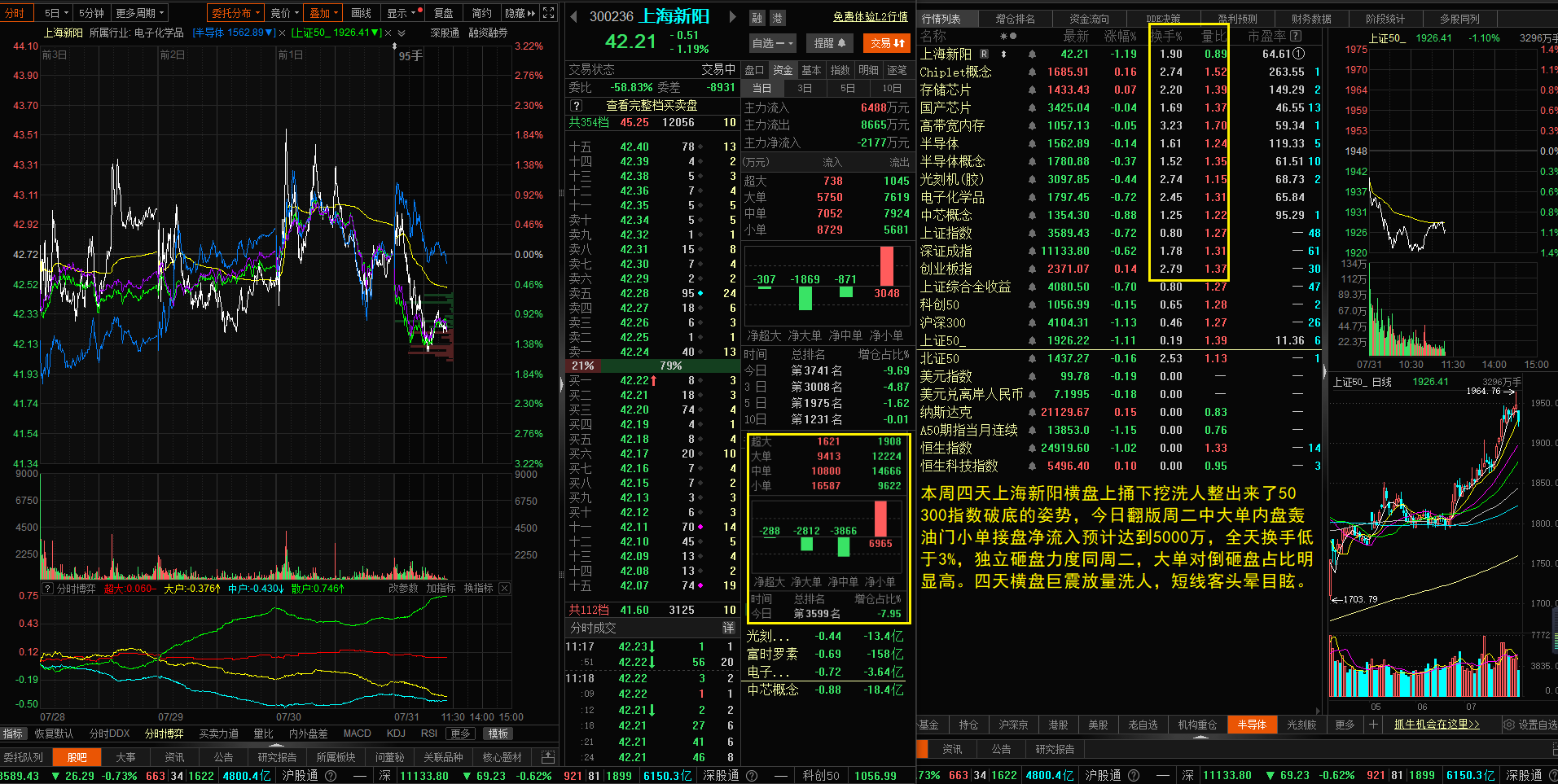Viewport: 1558px width, 784px height.
Task: Toggle 指标 indicator button
Action: (13, 734)
